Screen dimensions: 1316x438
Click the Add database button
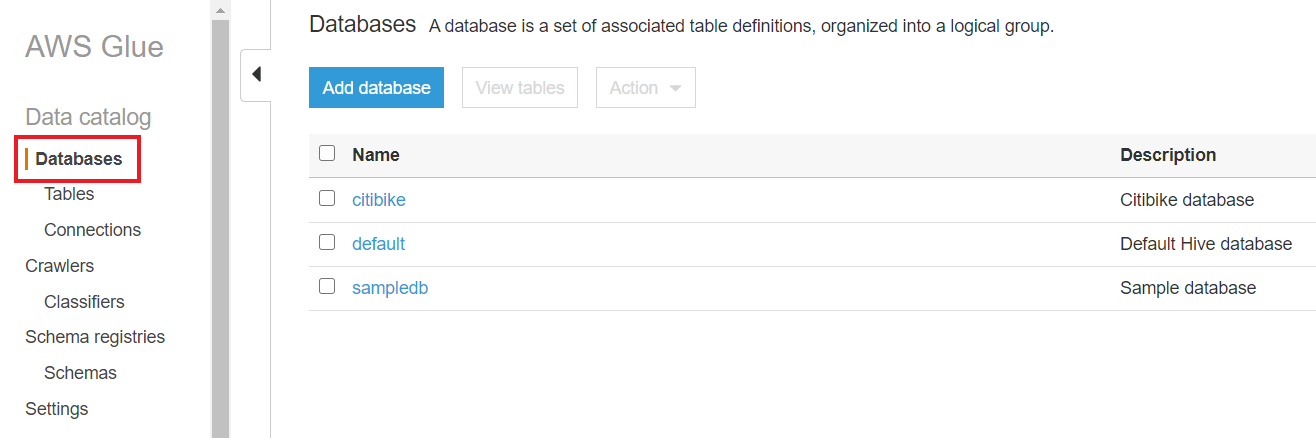[x=376, y=88]
